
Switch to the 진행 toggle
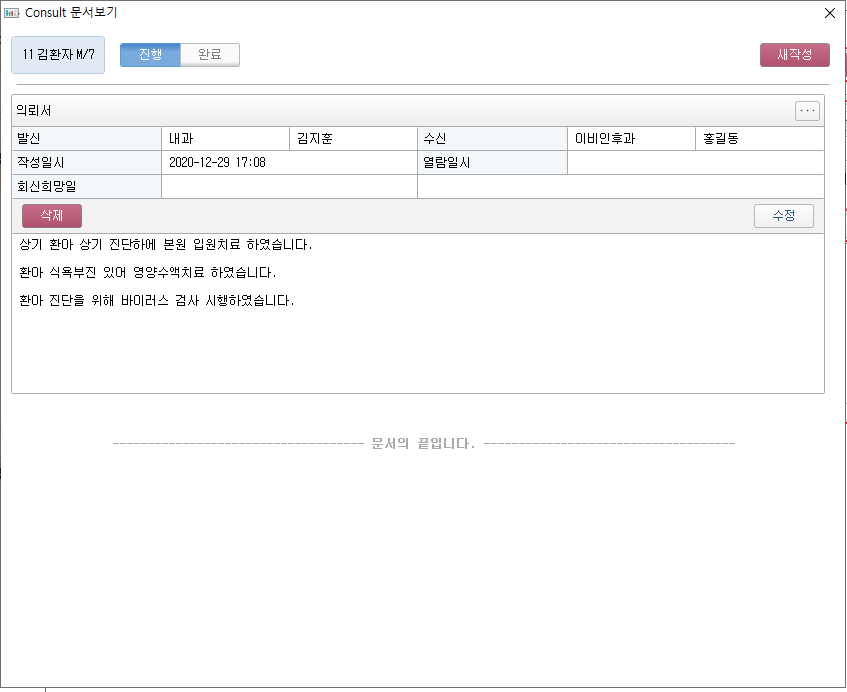pyautogui.click(x=150, y=55)
